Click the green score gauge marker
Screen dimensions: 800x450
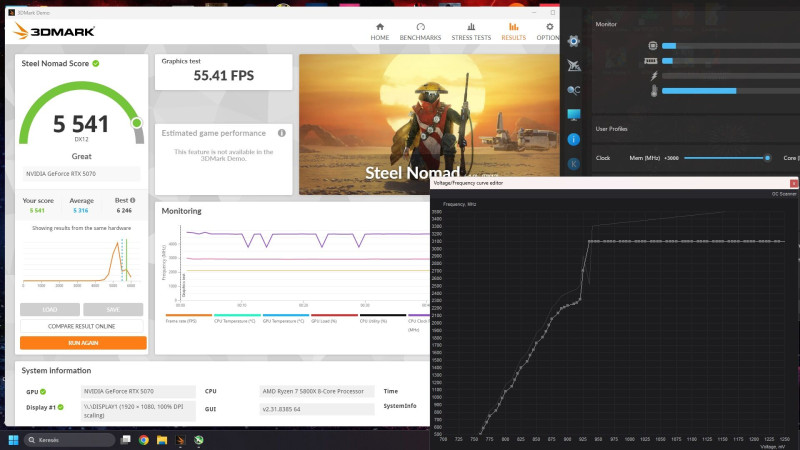coord(137,123)
